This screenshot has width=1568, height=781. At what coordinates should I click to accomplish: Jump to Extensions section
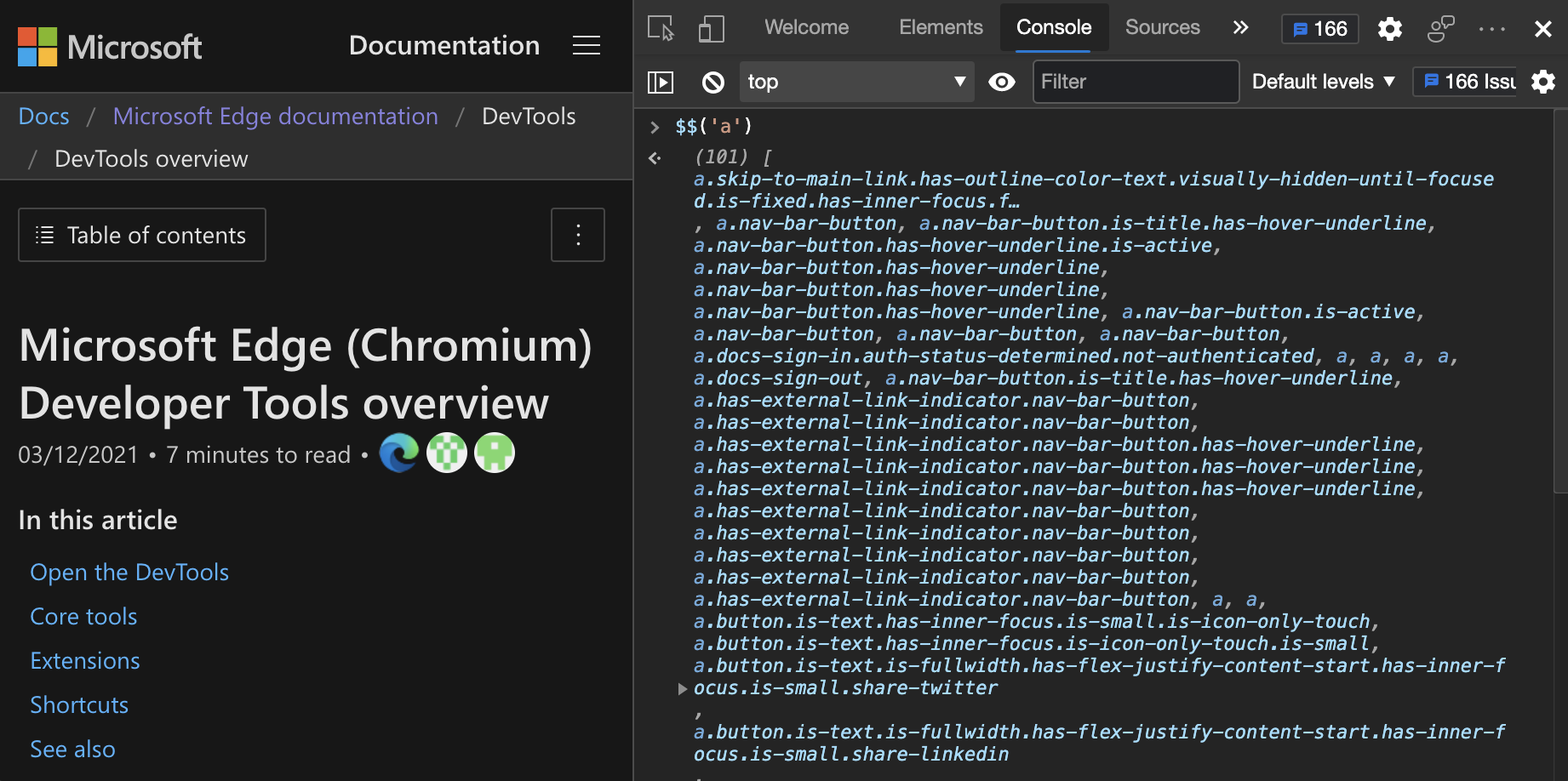[85, 660]
